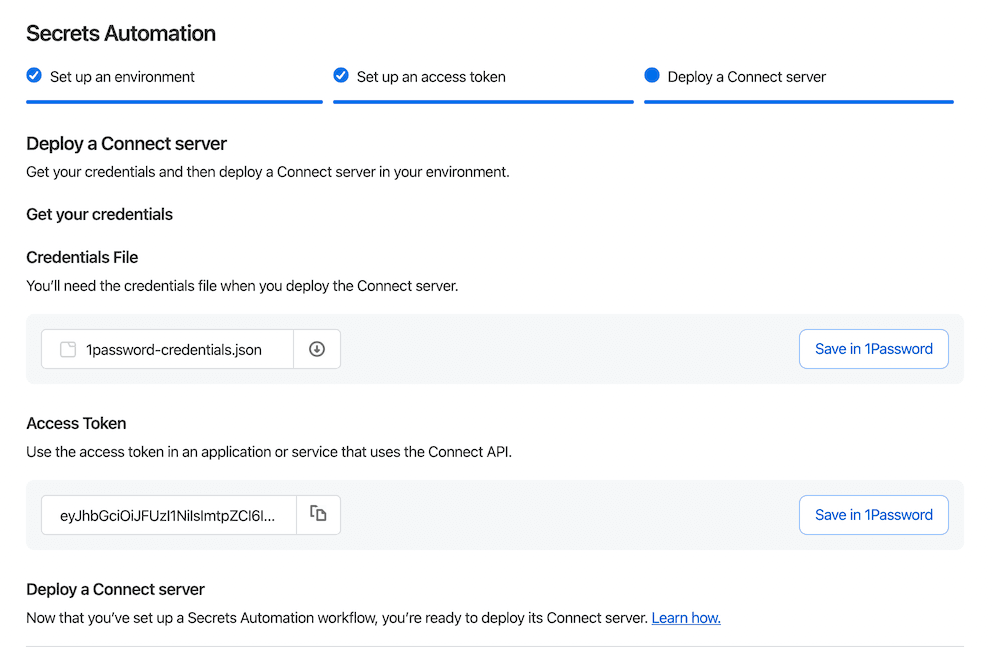Image resolution: width=992 pixels, height=647 pixels.
Task: Save the credentials file in 1Password
Action: [874, 349]
